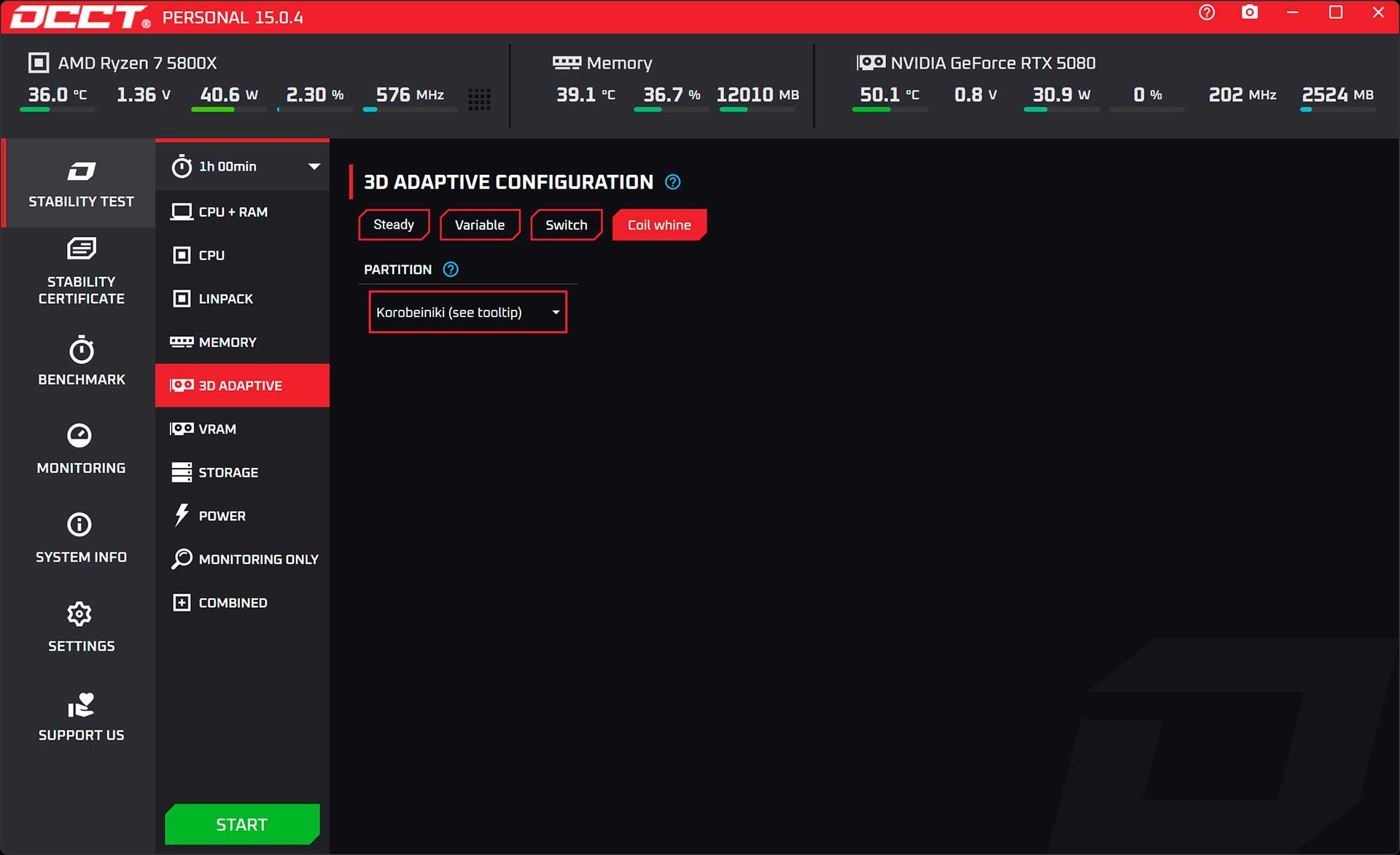Screen dimensions: 1400x855
Task: Click the screenshot camera icon
Action: coord(1250,12)
